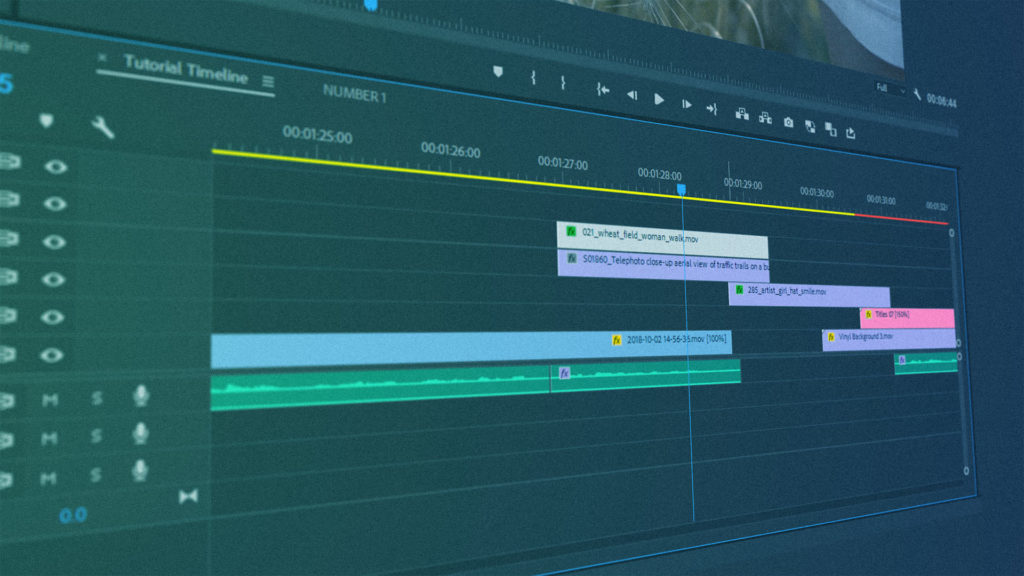
Task: Click the timeline marker icon beside the wrench
Action: click(46, 121)
